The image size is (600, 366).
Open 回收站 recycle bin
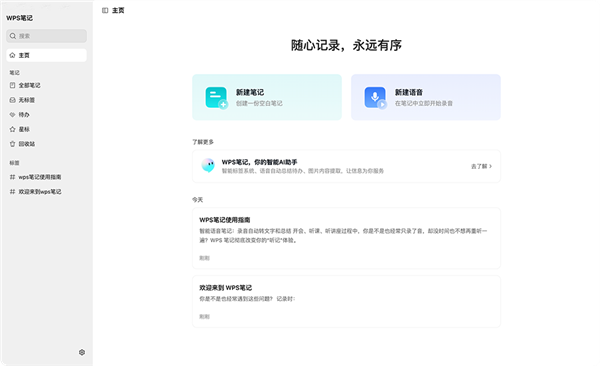[46, 144]
